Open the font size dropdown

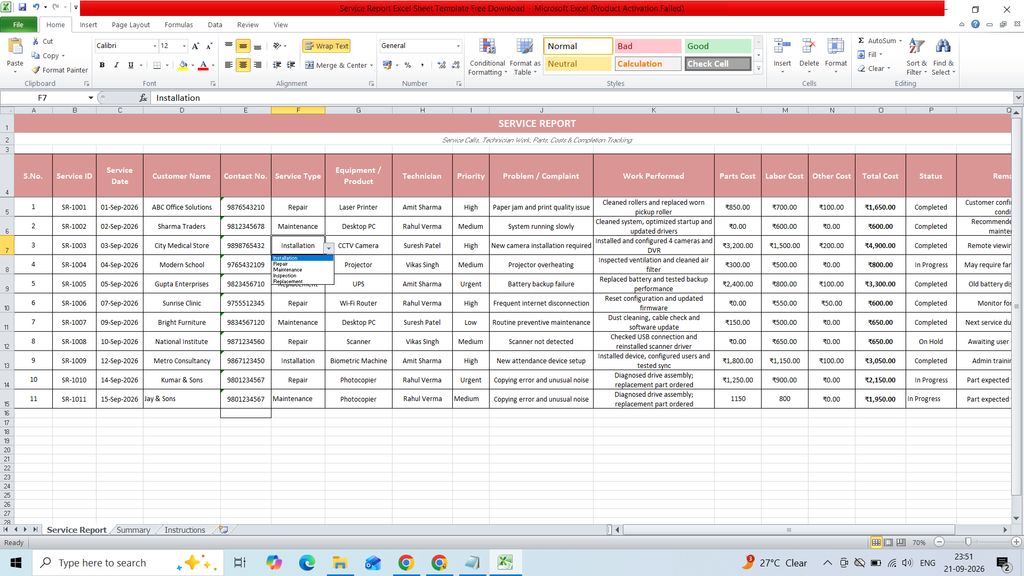click(x=184, y=46)
